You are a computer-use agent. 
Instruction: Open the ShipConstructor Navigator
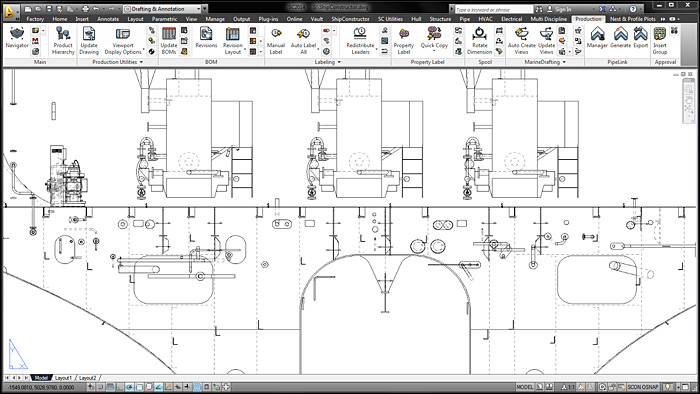[17, 37]
